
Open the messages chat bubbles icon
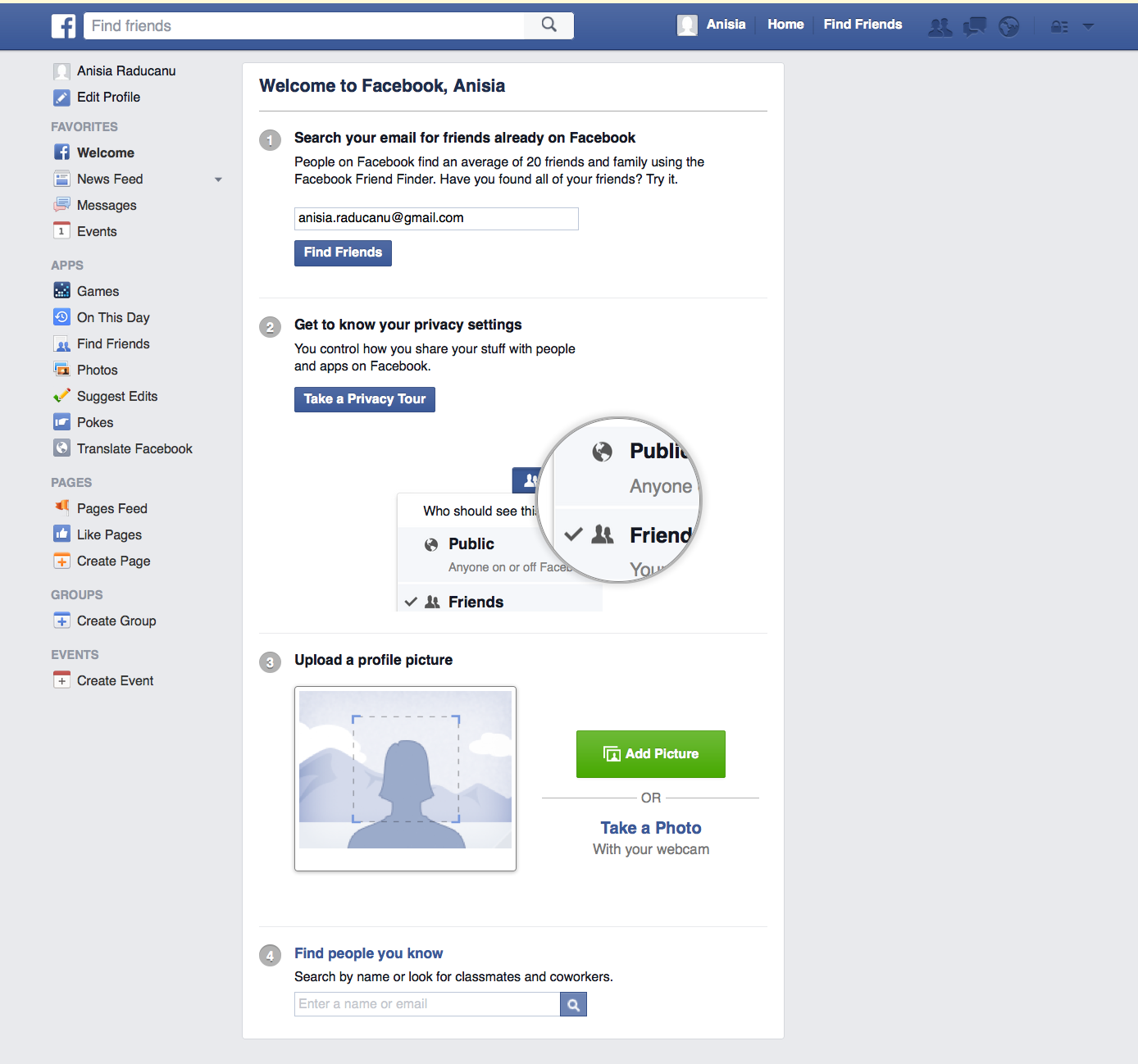[x=974, y=27]
